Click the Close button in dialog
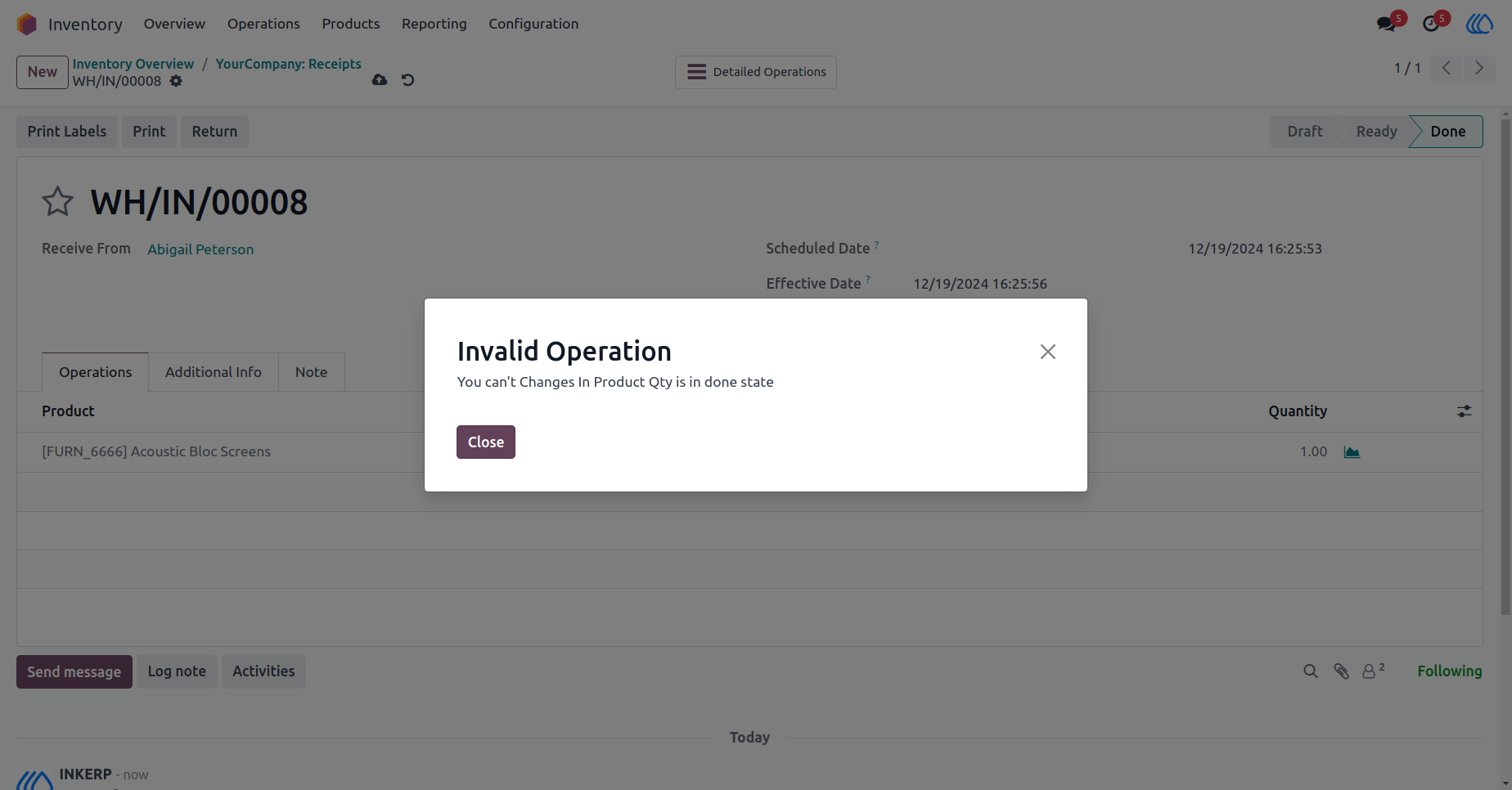The height and width of the screenshot is (790, 1512). 486,442
